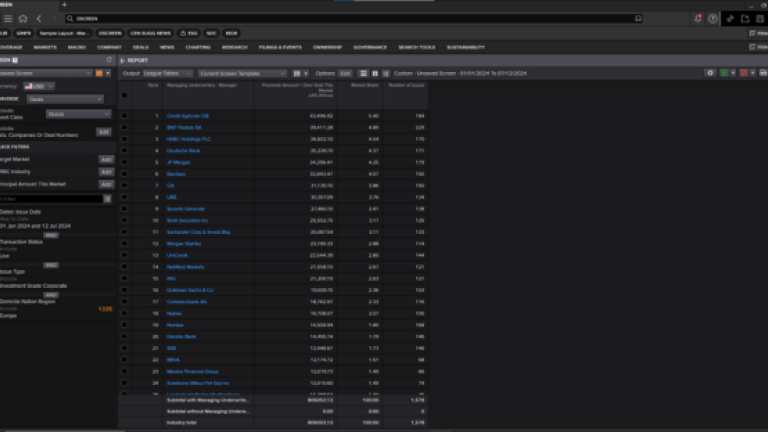Image resolution: width=768 pixels, height=432 pixels.
Task: Open report settings gear icon
Action: tap(710, 73)
